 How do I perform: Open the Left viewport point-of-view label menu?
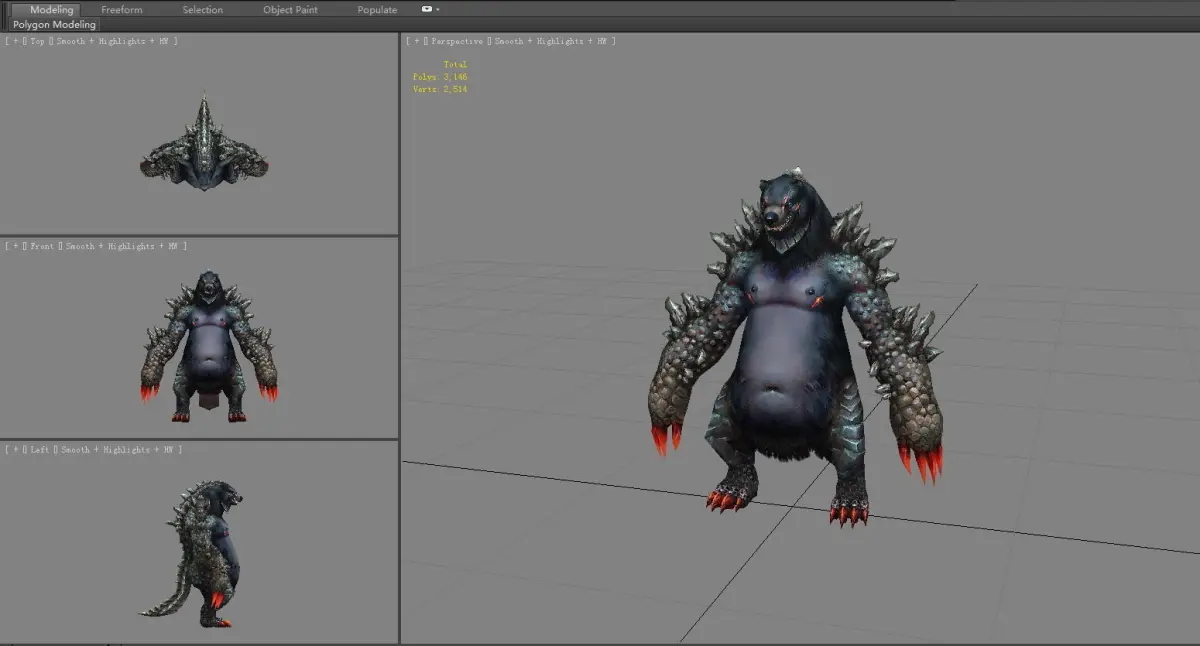[x=40, y=450]
